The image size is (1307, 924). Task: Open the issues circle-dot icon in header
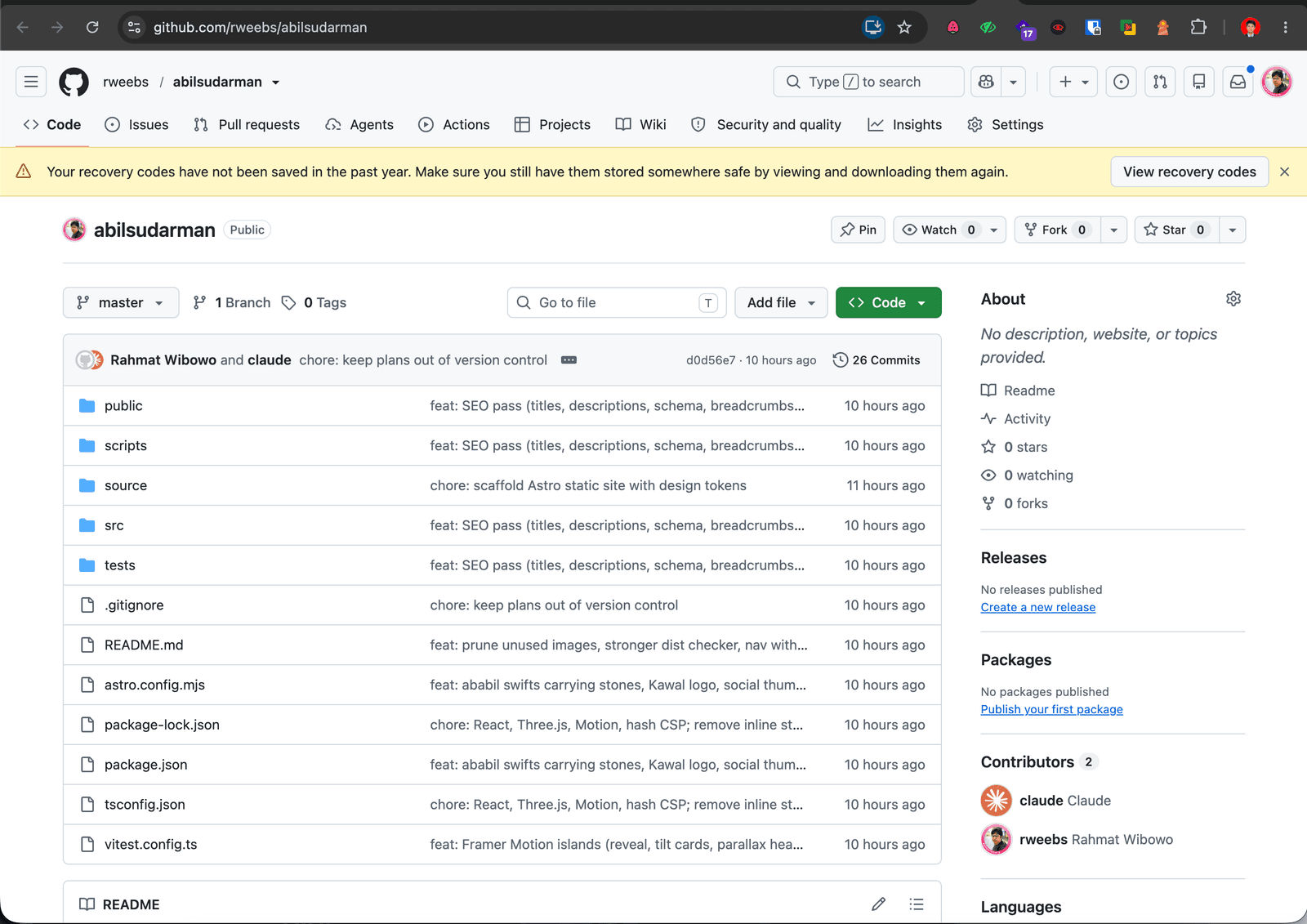(x=1122, y=82)
